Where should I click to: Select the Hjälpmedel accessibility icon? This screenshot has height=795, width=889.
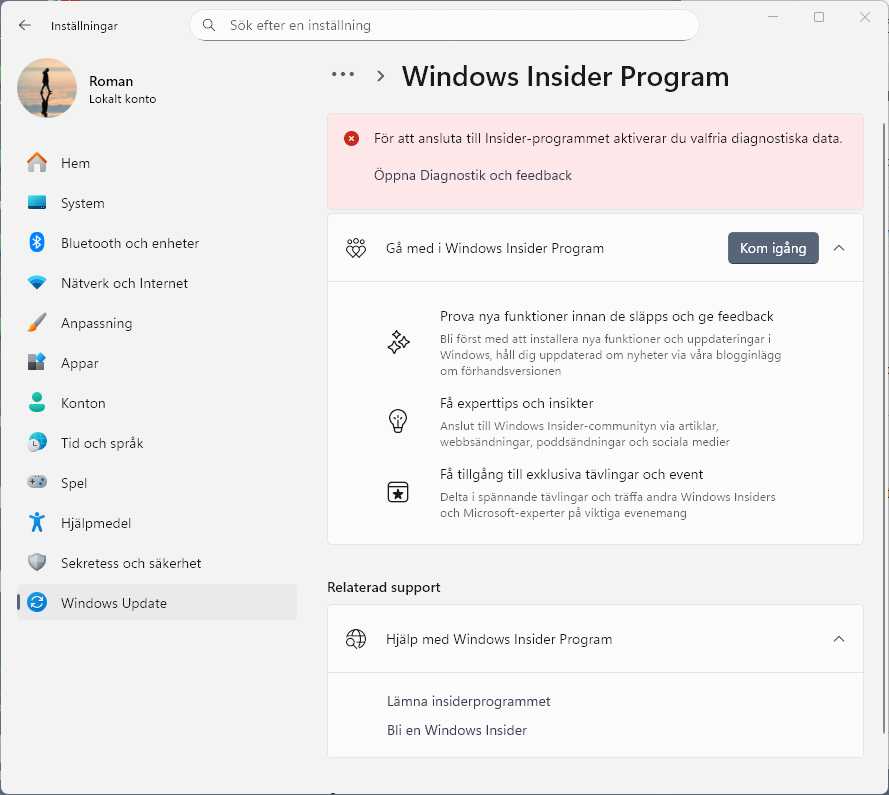click(x=37, y=522)
